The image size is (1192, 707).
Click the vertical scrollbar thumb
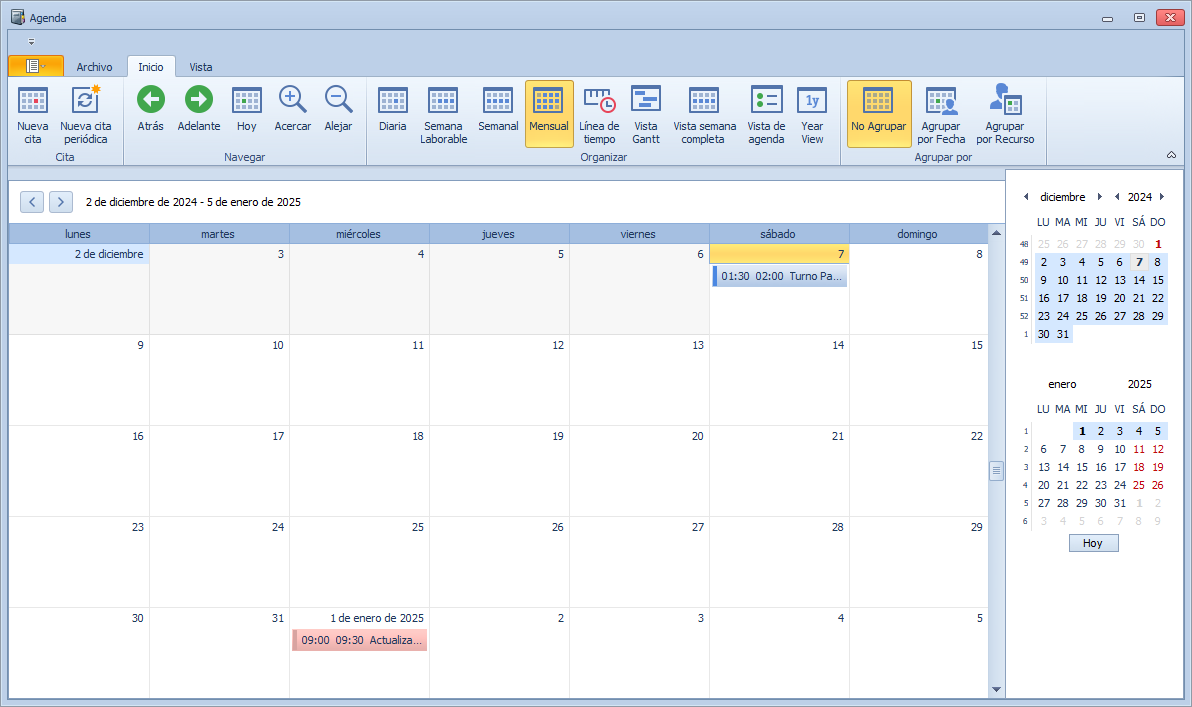pos(996,471)
